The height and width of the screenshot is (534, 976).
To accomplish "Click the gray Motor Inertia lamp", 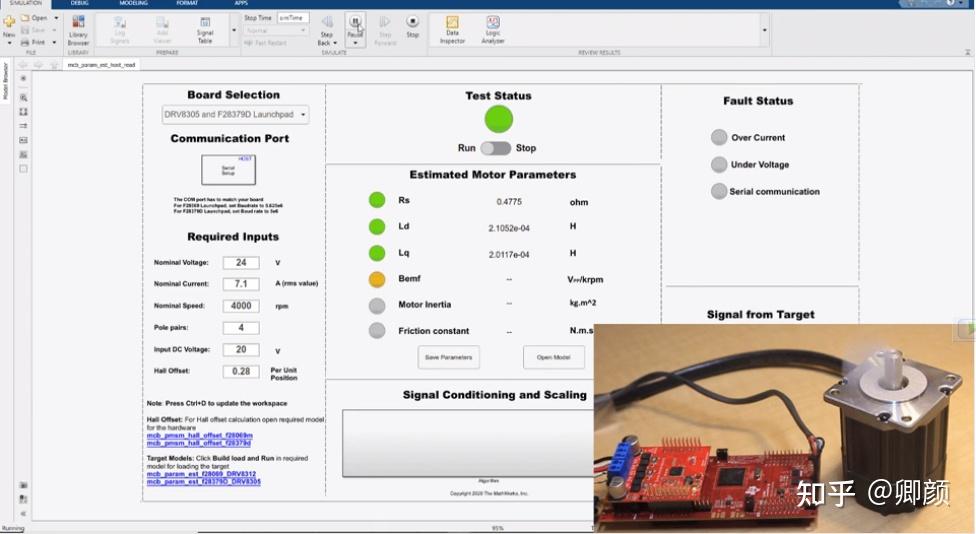I will click(x=377, y=306).
